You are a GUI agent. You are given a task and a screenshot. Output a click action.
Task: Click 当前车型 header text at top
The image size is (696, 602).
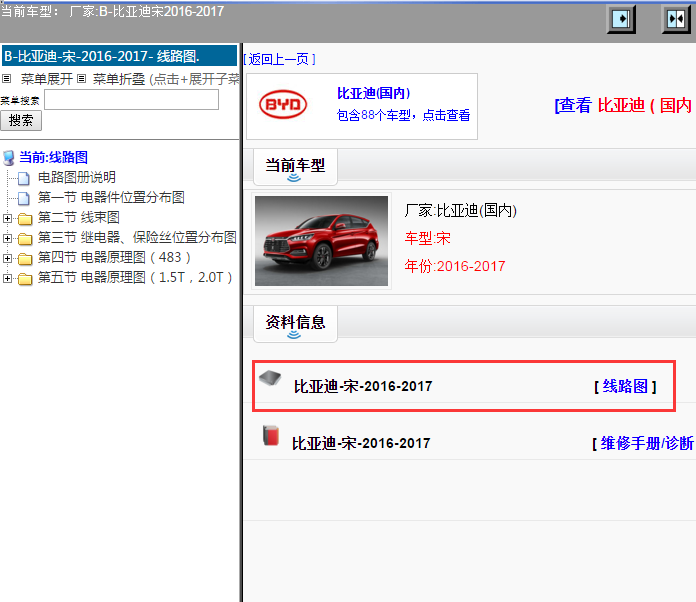(x=112, y=11)
